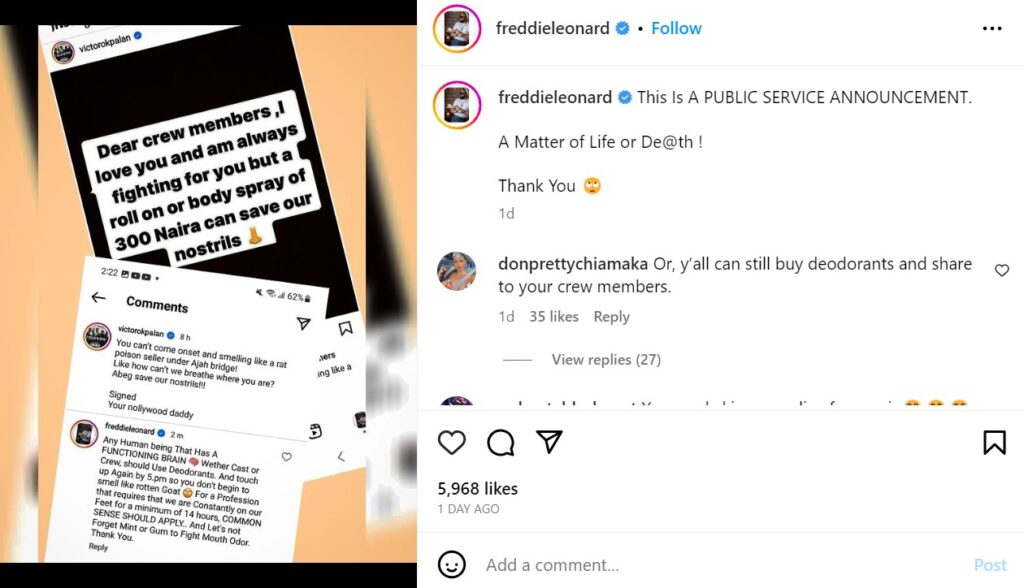Expand View replies (27)
Screen dimensions: 1024x588
tap(605, 359)
